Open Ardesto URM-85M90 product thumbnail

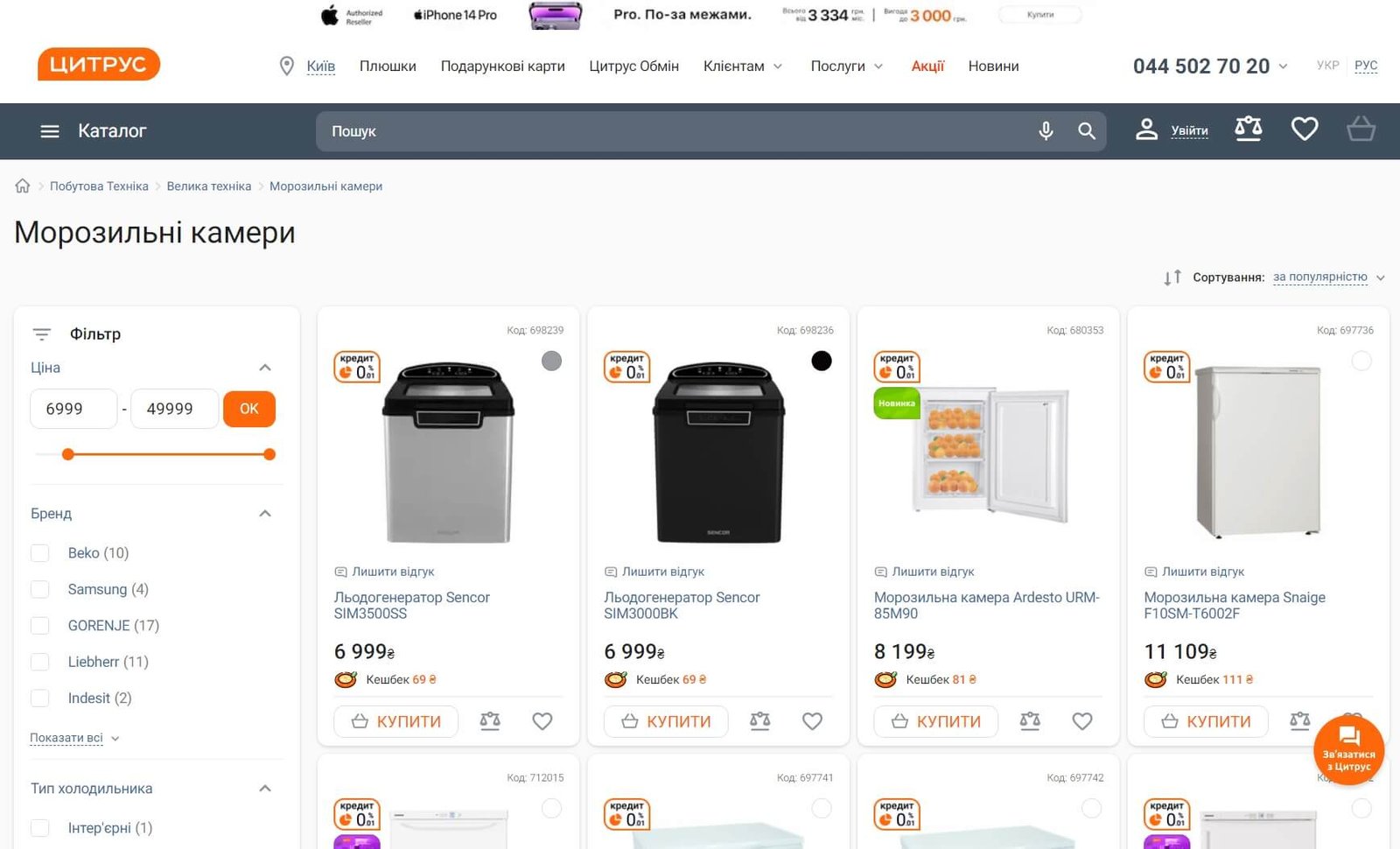pyautogui.click(x=990, y=453)
